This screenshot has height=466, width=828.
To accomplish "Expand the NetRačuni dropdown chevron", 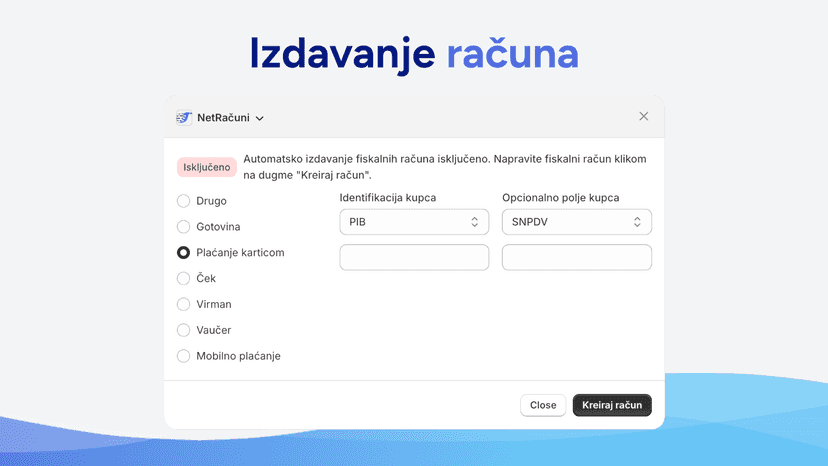I will click(260, 118).
